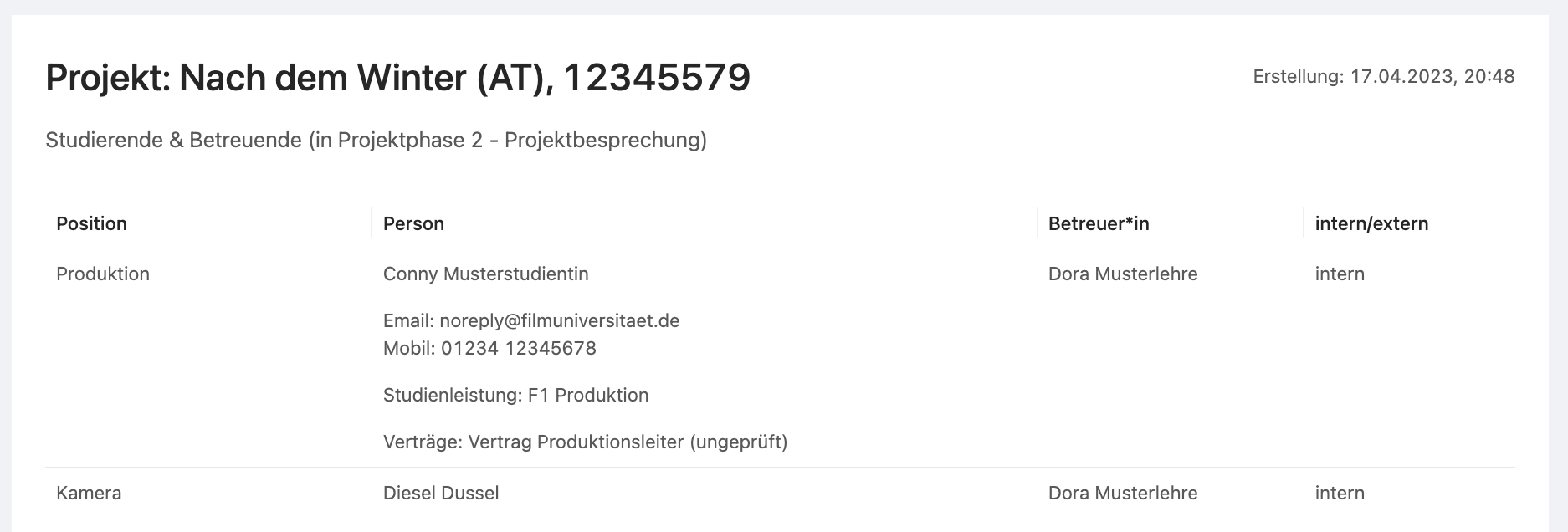Click the name Diesel Dussel

point(441,493)
